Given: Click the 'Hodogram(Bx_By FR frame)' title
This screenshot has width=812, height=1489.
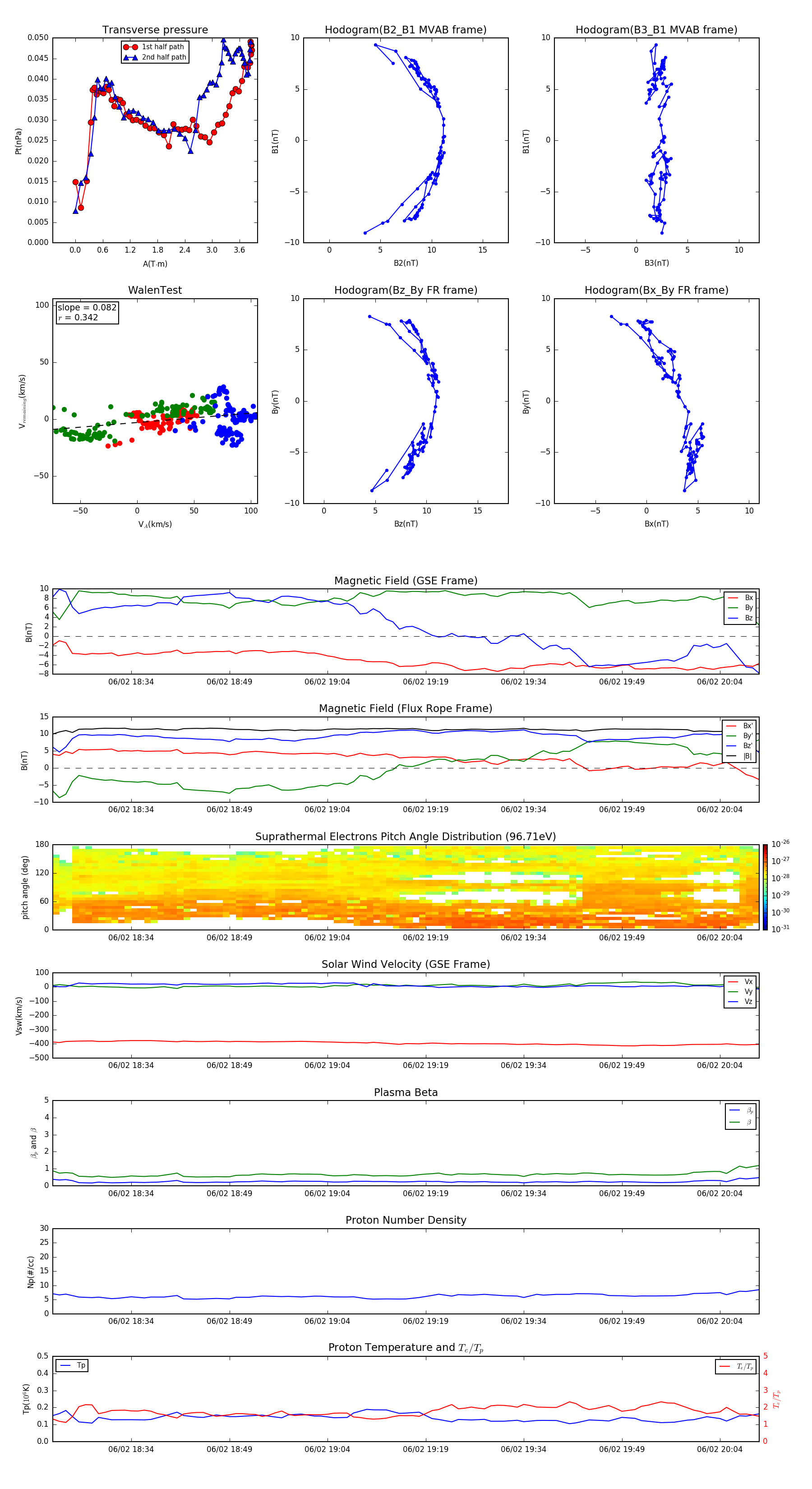Looking at the screenshot, I should pyautogui.click(x=656, y=290).
